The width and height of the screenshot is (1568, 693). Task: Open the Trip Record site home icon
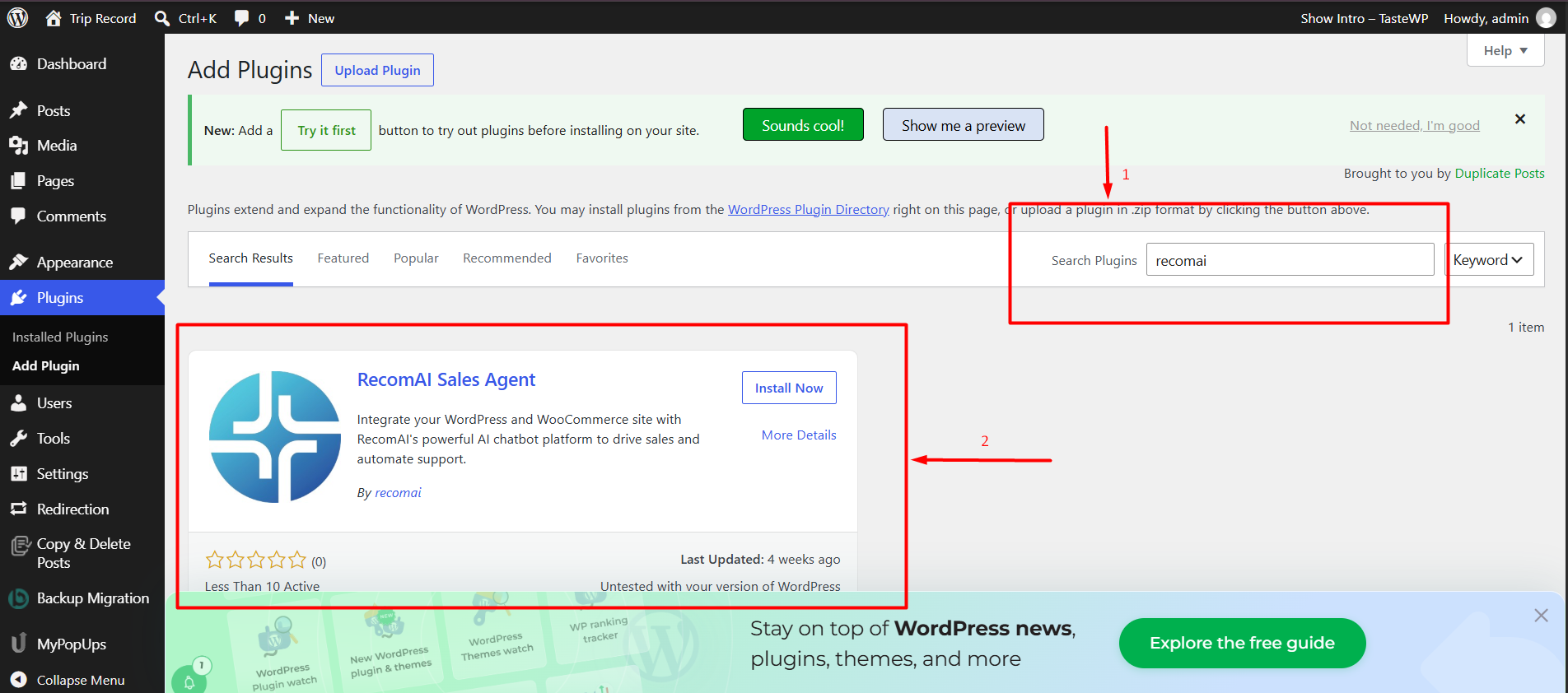click(x=54, y=18)
